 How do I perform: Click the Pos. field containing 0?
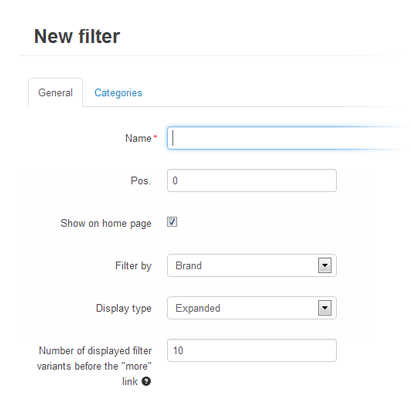[252, 181]
